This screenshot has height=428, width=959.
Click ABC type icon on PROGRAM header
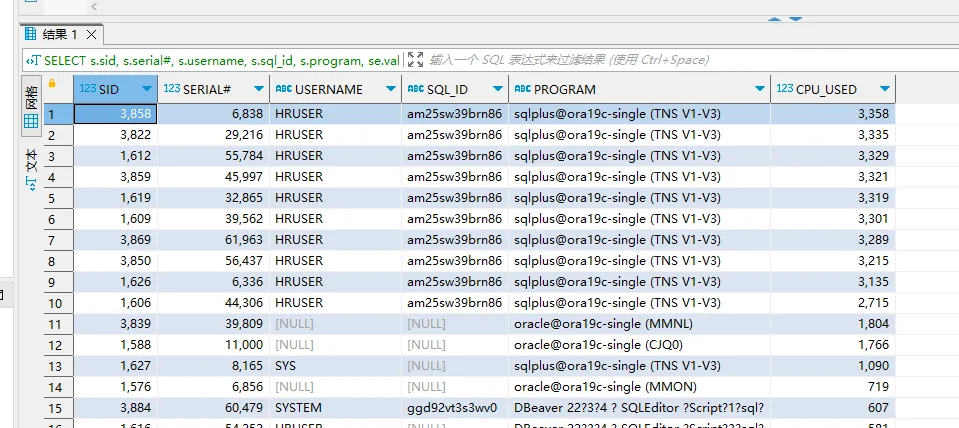(x=523, y=89)
